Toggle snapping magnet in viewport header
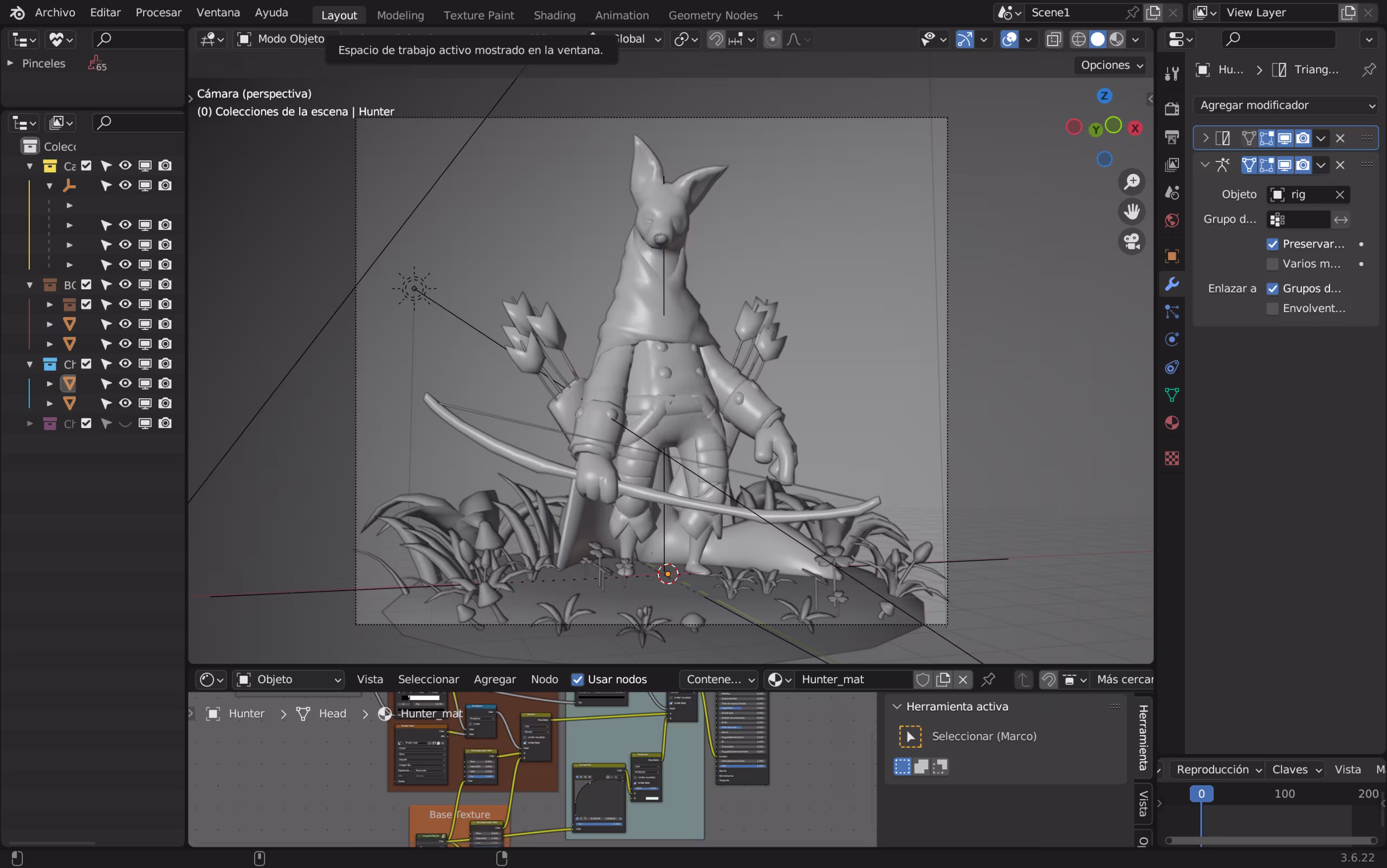The height and width of the screenshot is (868, 1387). 716,39
